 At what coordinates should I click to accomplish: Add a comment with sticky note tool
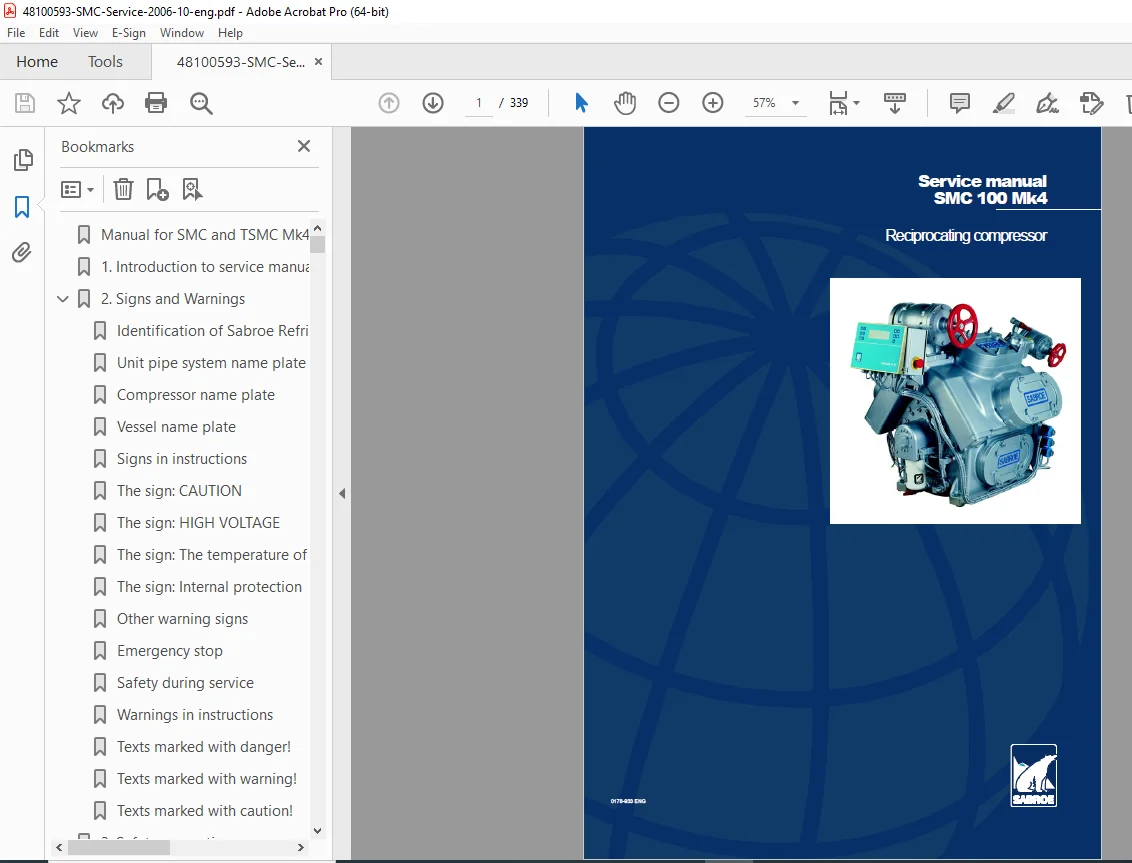tap(959, 103)
